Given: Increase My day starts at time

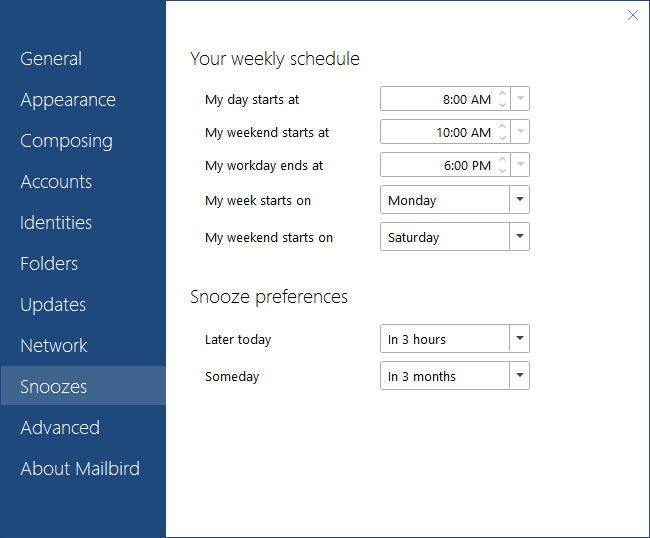Looking at the screenshot, I should (x=502, y=94).
